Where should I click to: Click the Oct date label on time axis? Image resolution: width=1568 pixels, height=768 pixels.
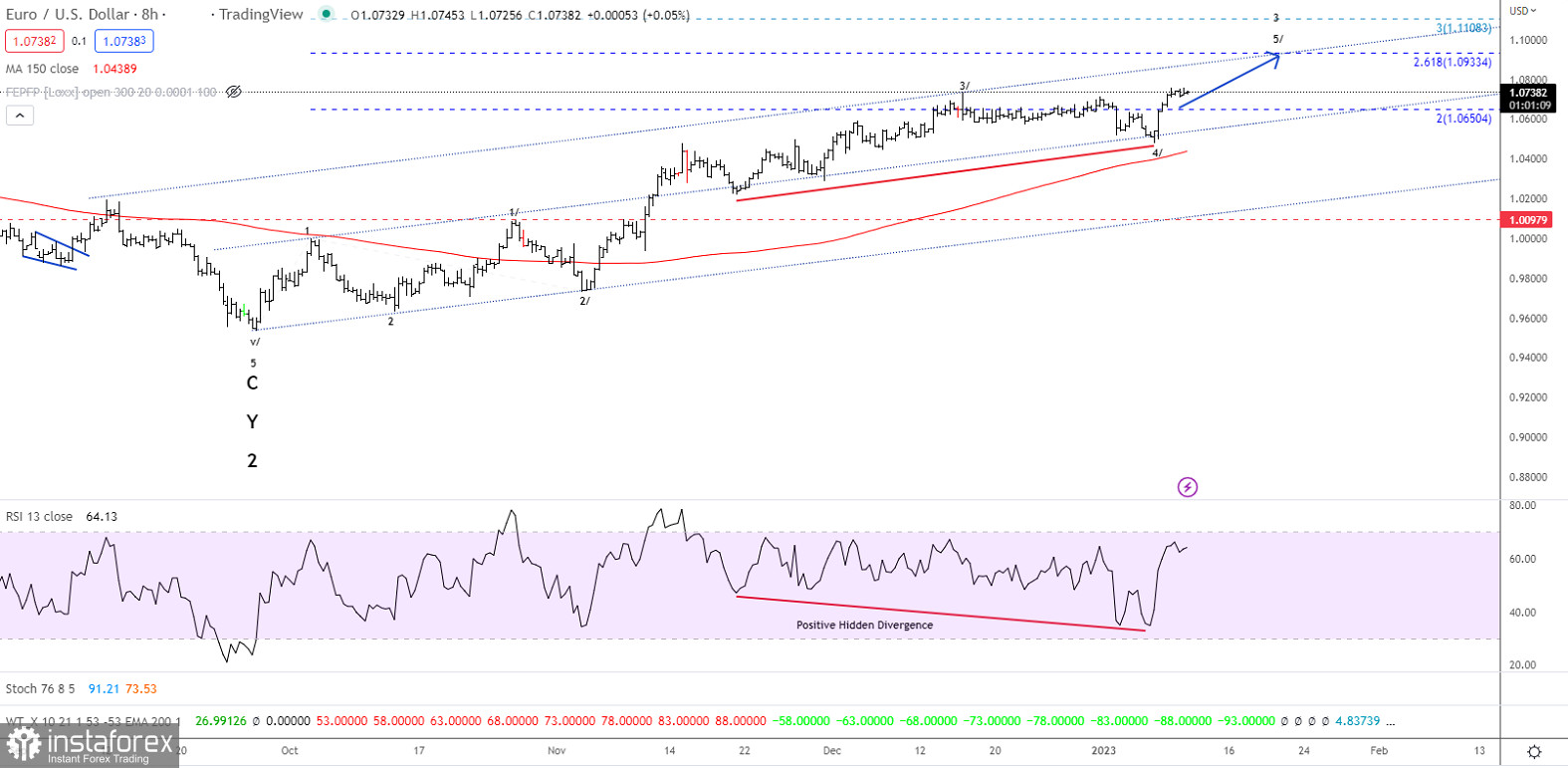pos(290,750)
